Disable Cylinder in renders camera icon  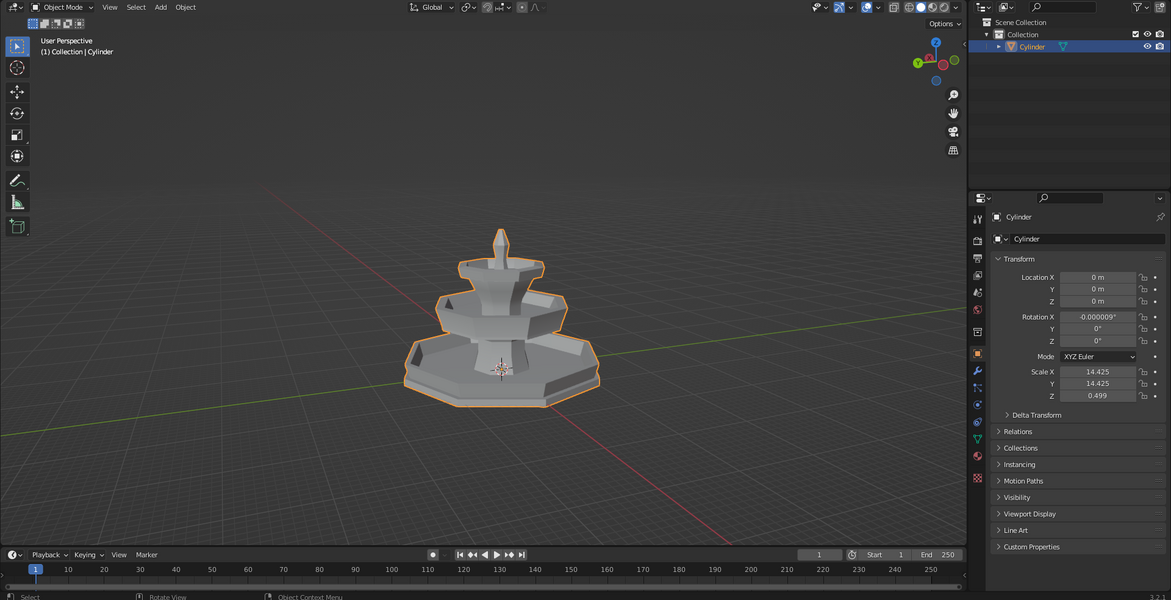click(x=1160, y=46)
